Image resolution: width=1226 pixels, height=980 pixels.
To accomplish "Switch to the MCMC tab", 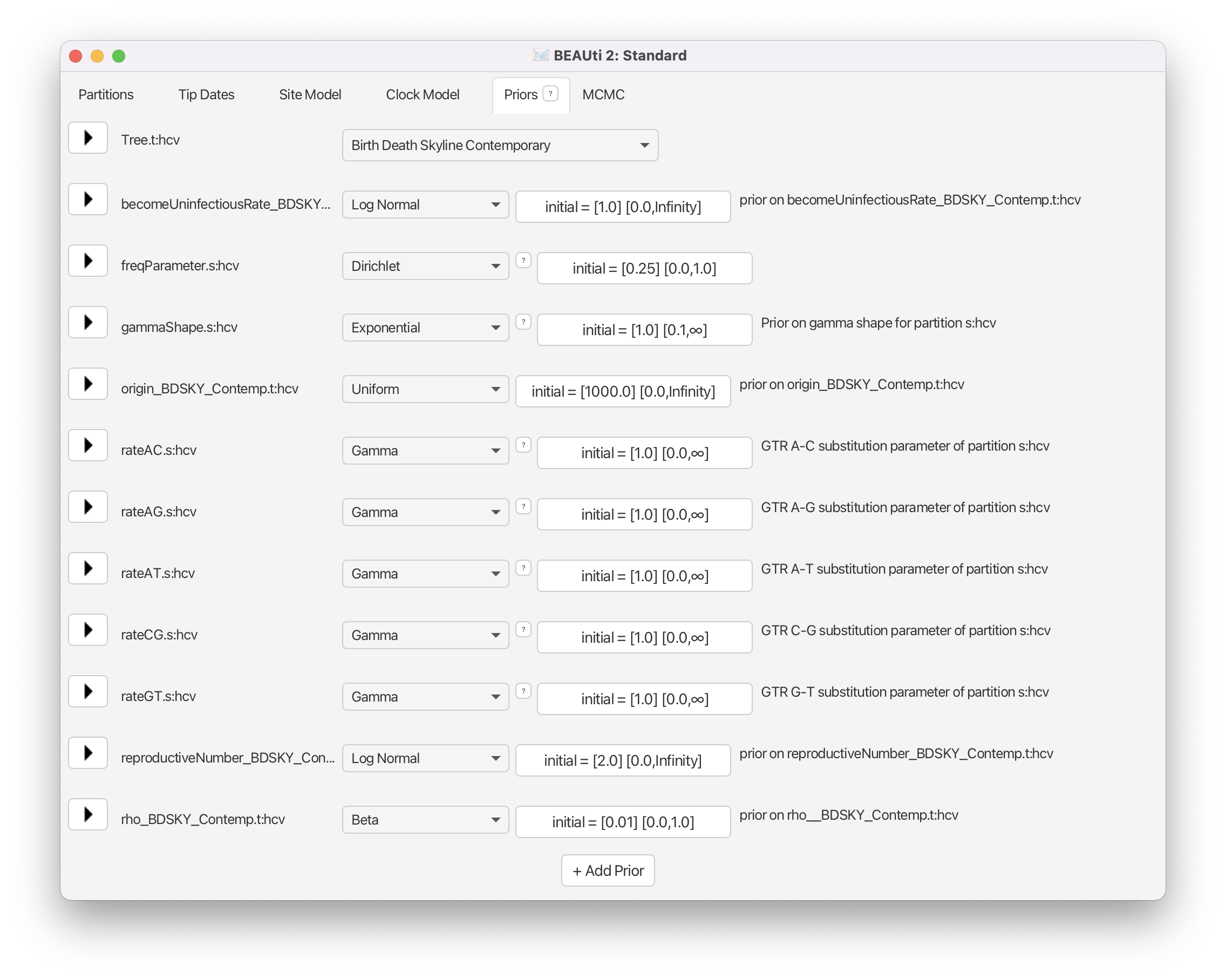I will (x=603, y=94).
